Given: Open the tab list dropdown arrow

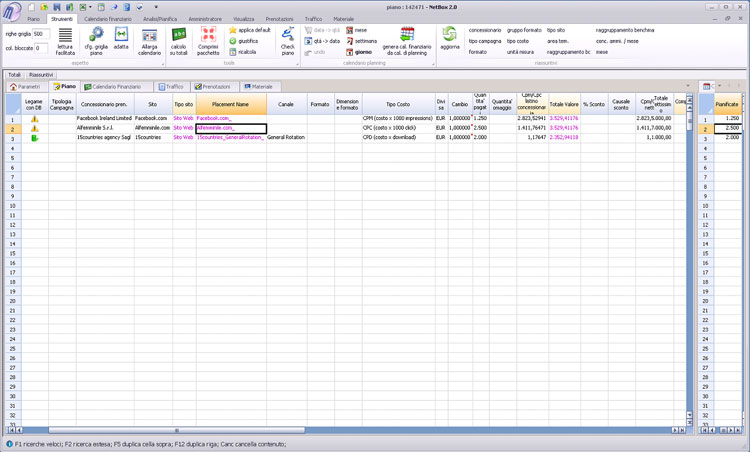Looking at the screenshot, I should [689, 87].
